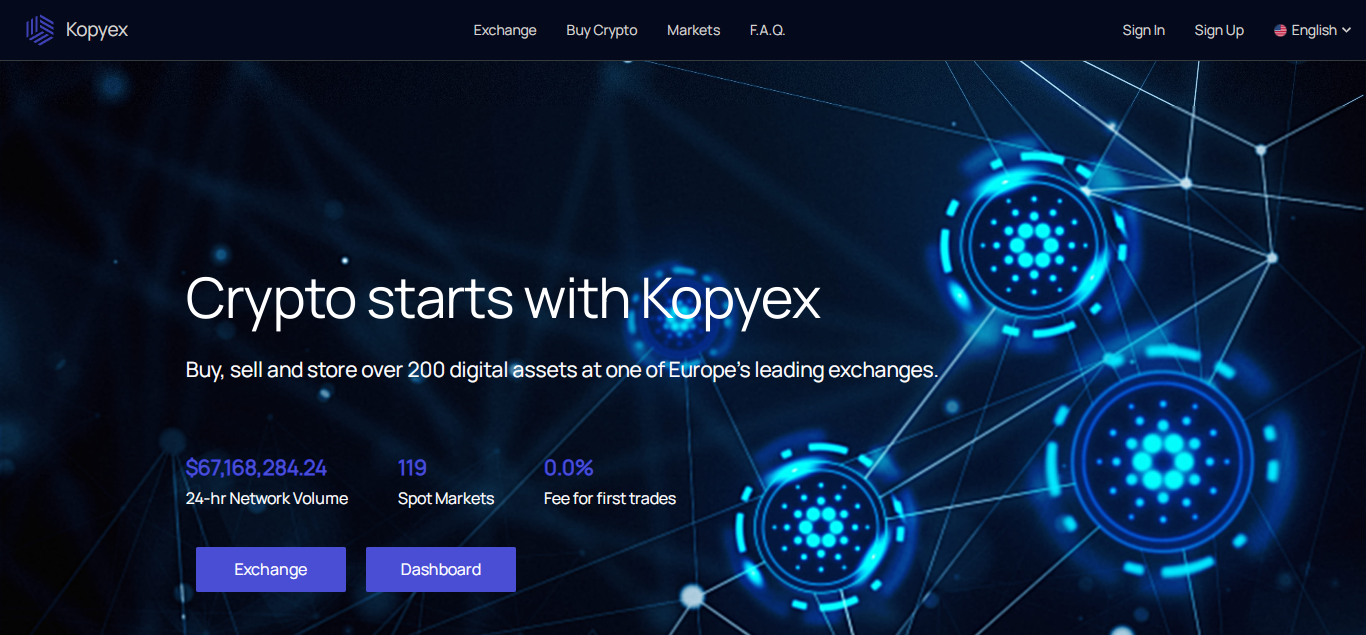The image size is (1366, 635).
Task: Click the Sign In link
Action: coord(1144,30)
